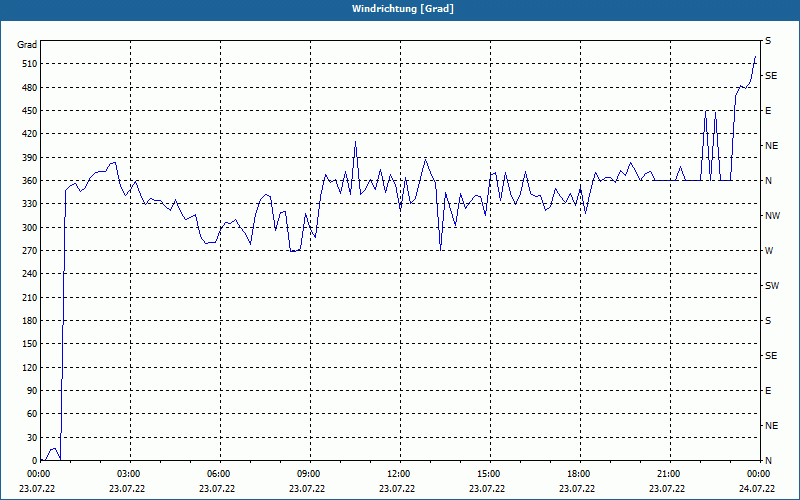This screenshot has height=500, width=800.
Task: Select the 06:00 time label
Action: [x=218, y=474]
